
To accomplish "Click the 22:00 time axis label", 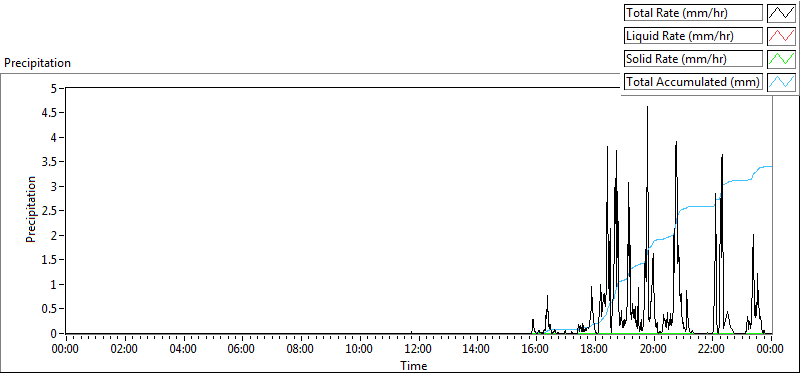I will 712,349.
